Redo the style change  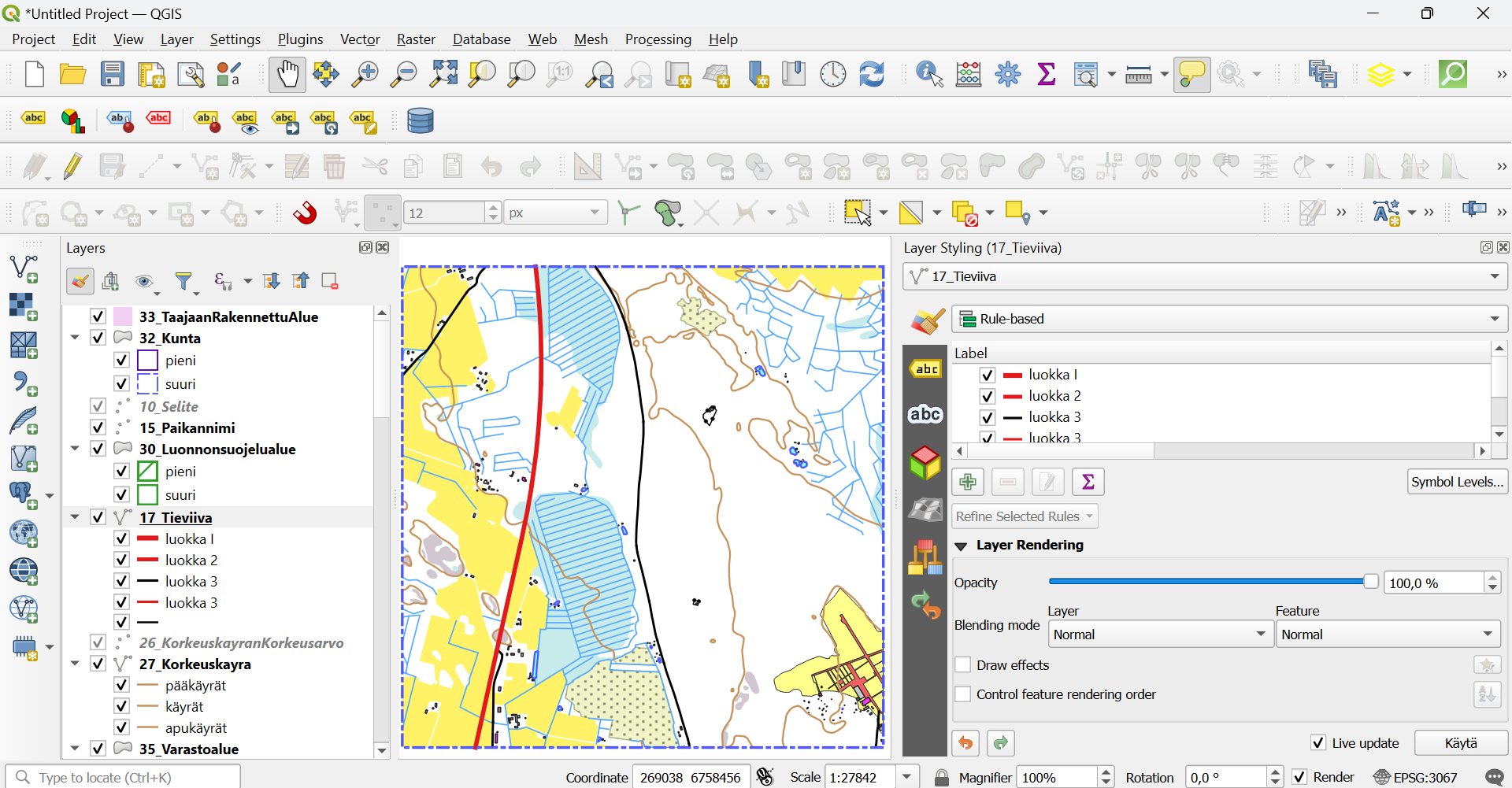click(x=1001, y=743)
